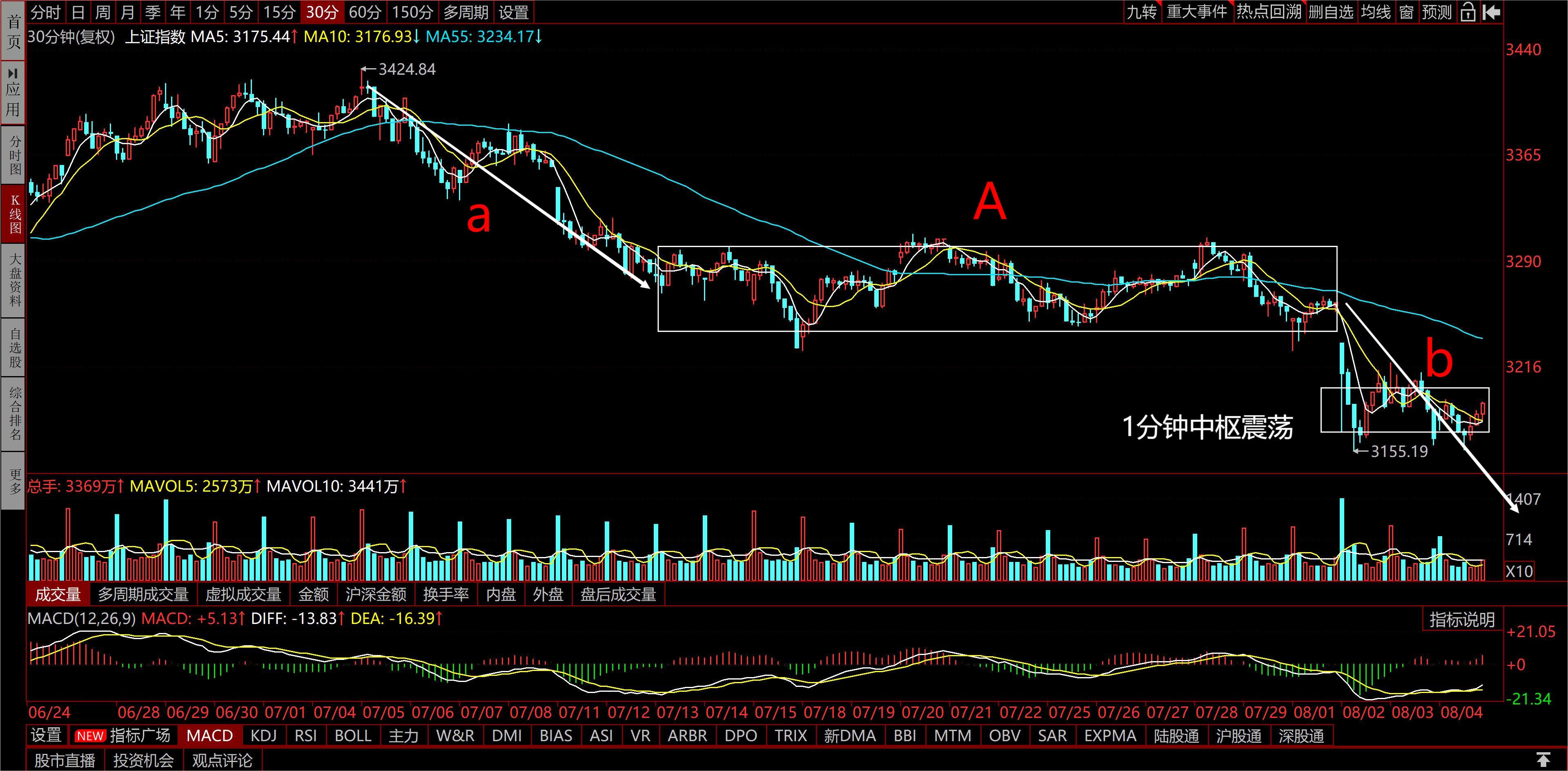The width and height of the screenshot is (1568, 771).
Task: Toggle the 预测 prediction feature
Action: pos(1437,11)
